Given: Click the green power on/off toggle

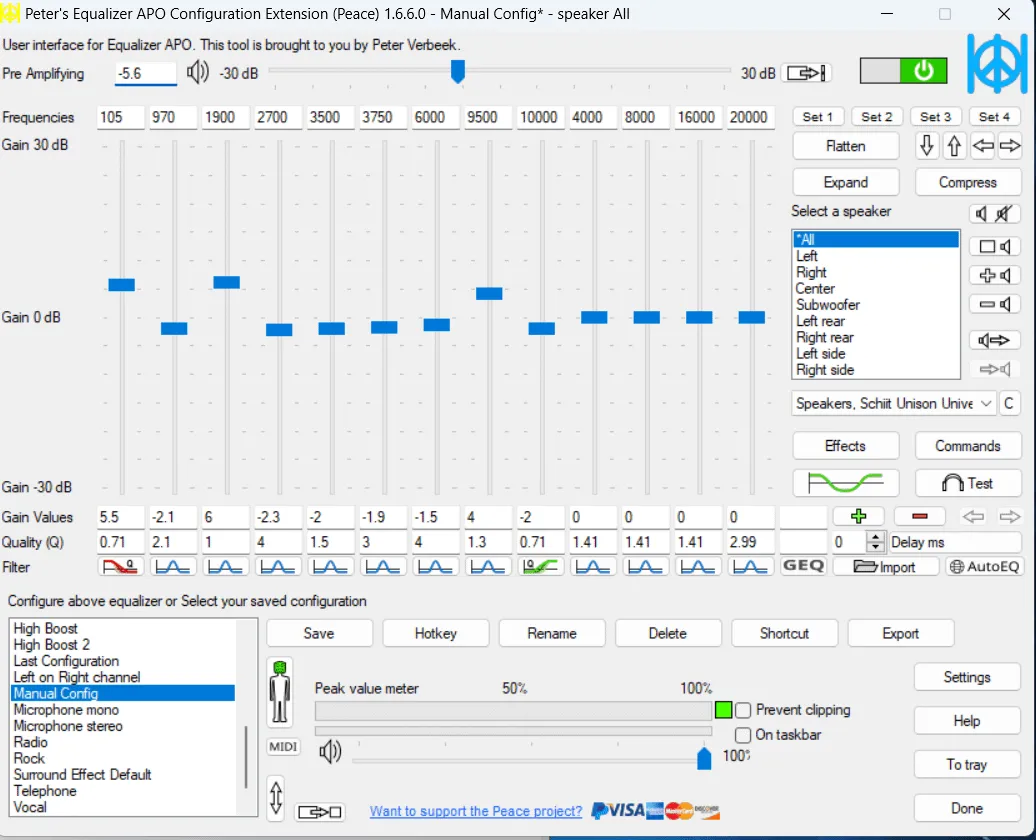Looking at the screenshot, I should 922,71.
